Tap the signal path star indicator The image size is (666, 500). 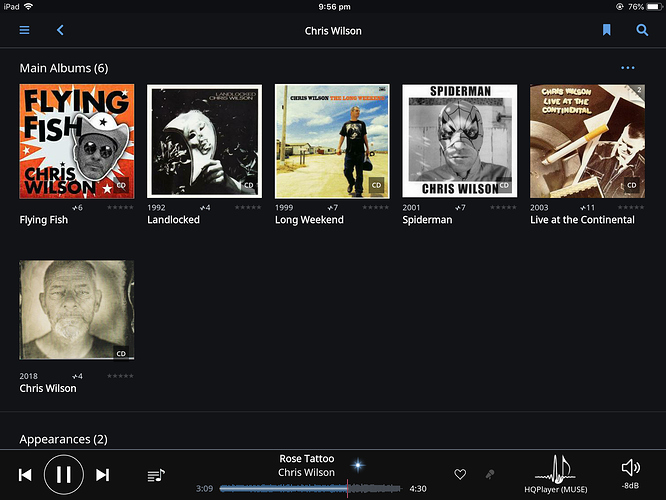coord(358,465)
